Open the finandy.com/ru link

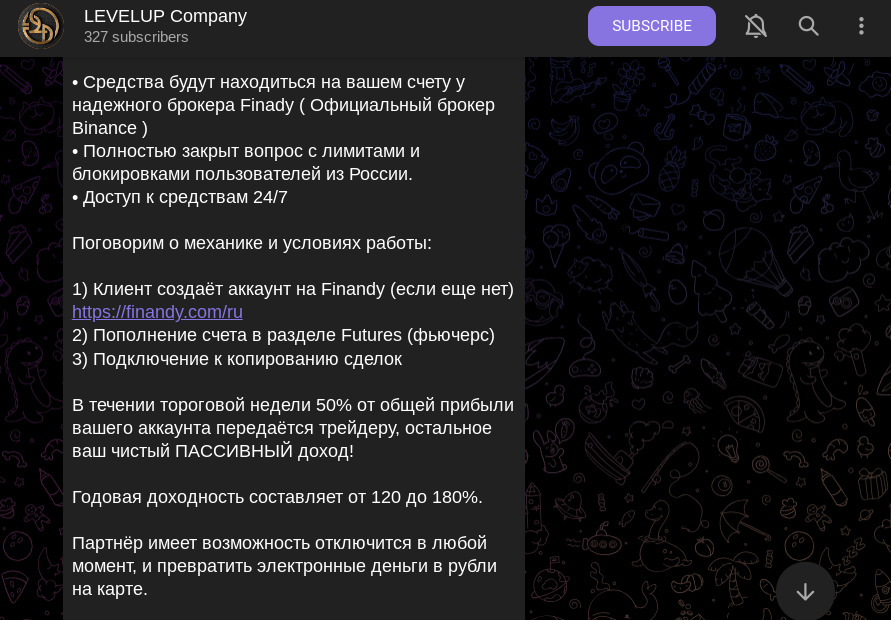click(157, 312)
